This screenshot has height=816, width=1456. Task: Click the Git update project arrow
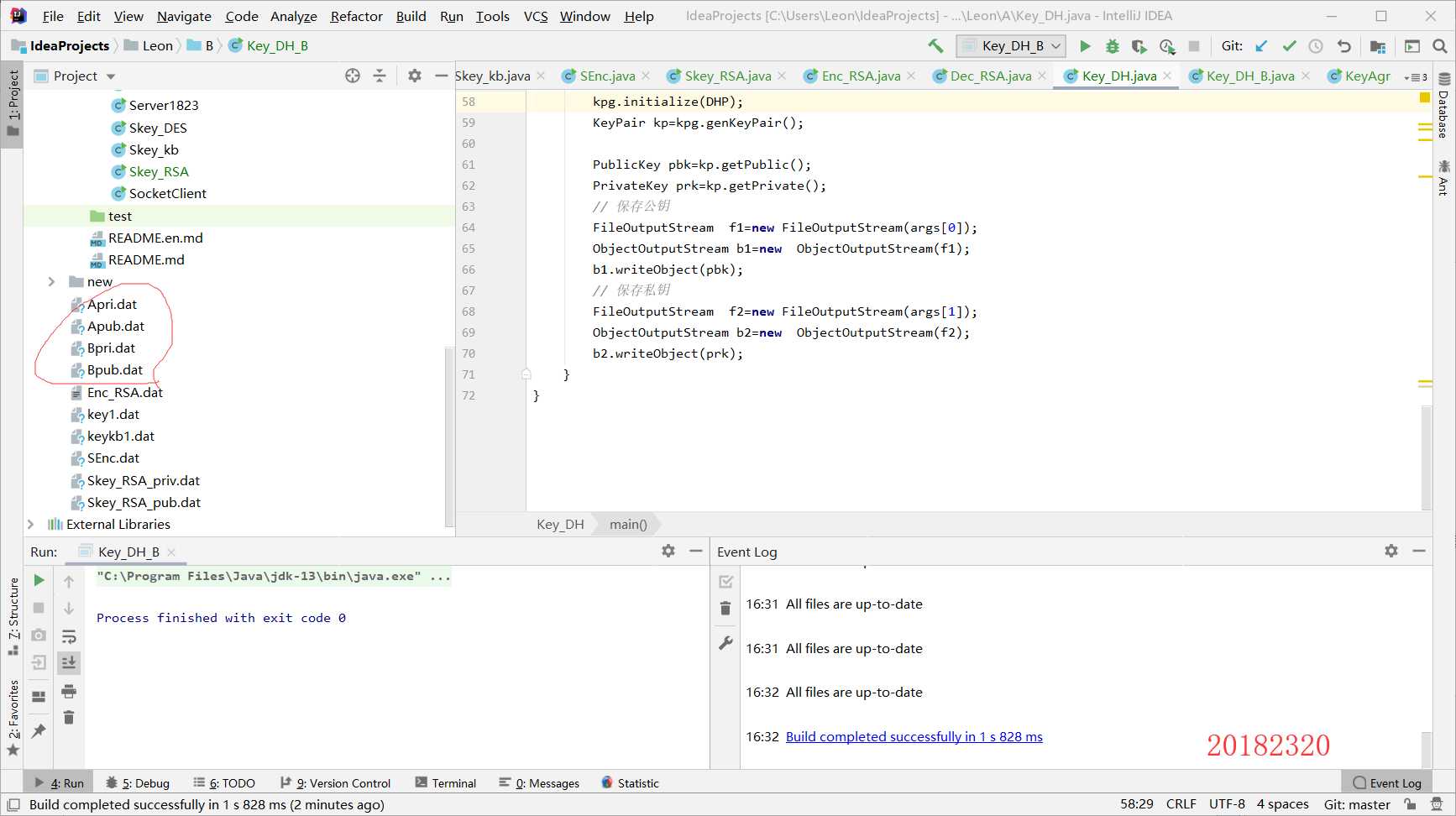(x=1261, y=46)
